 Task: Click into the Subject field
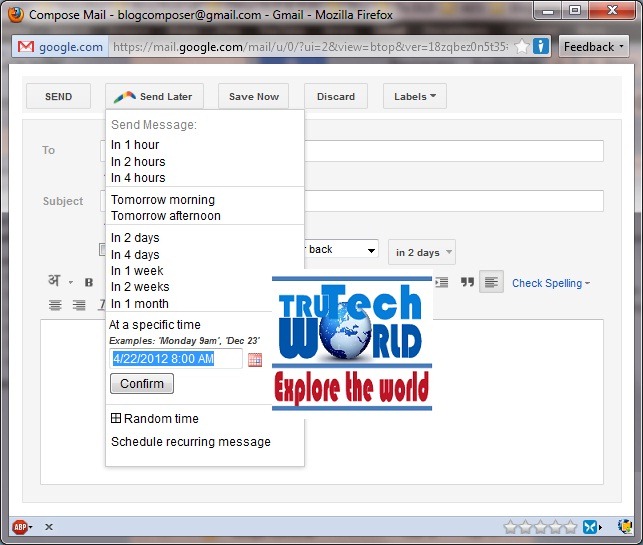(x=454, y=201)
